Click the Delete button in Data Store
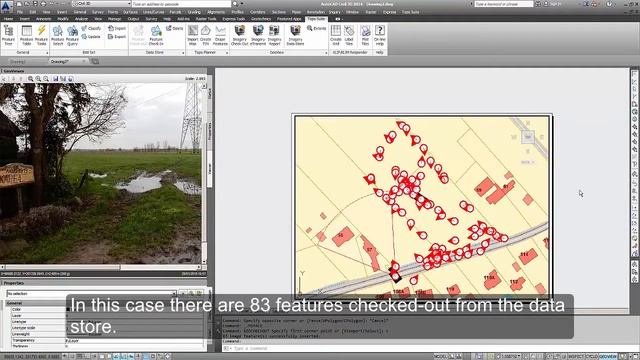The height and width of the screenshot is (360, 640). (175, 28)
